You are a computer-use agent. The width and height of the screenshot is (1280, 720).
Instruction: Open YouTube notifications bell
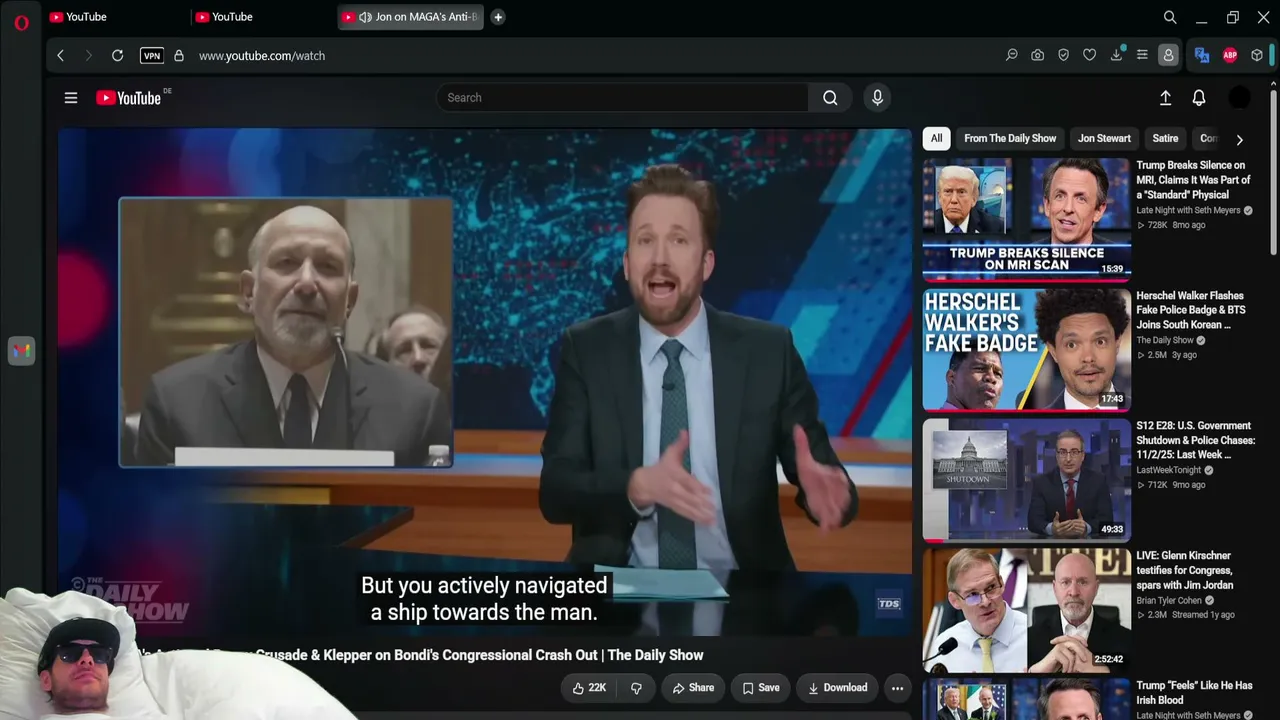pos(1199,98)
